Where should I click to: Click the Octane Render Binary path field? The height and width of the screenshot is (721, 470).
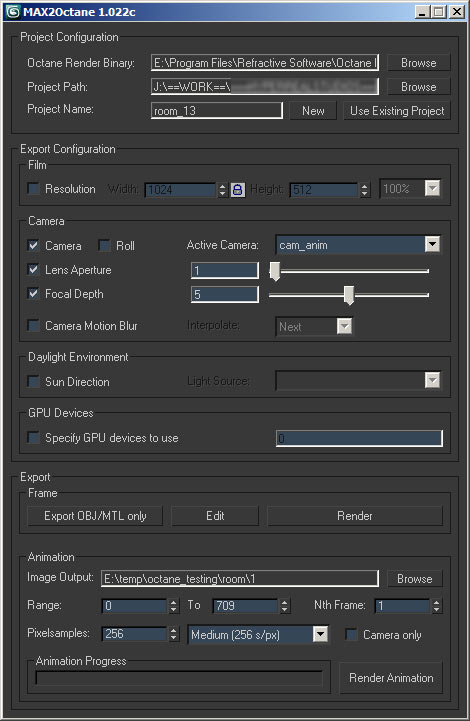click(265, 63)
